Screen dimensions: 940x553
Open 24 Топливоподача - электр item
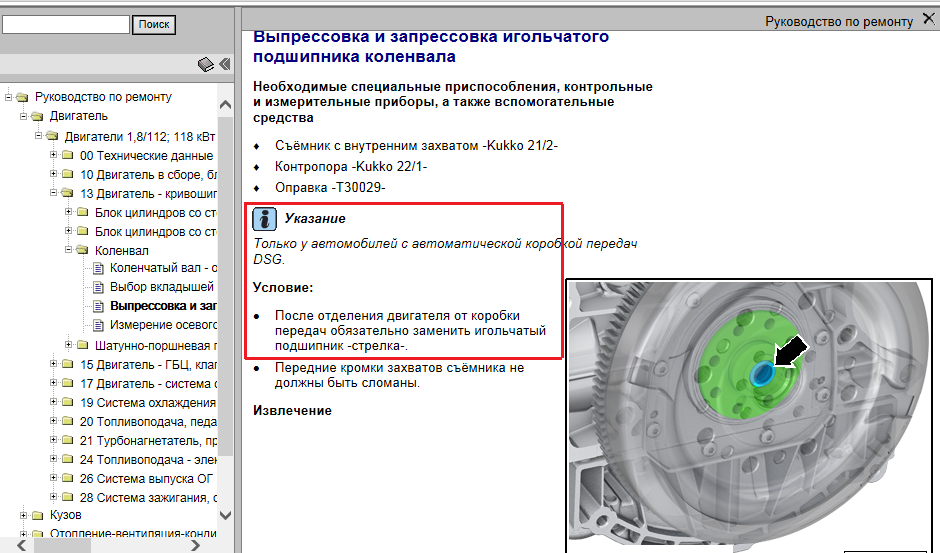pos(148,460)
